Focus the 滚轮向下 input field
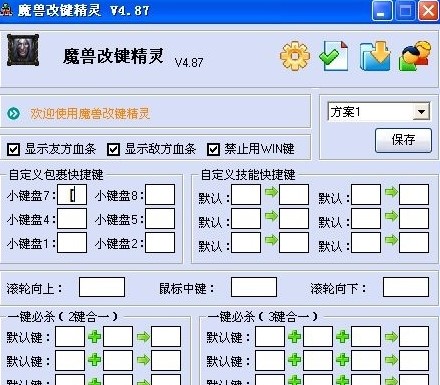The image size is (440, 385). tap(406, 287)
